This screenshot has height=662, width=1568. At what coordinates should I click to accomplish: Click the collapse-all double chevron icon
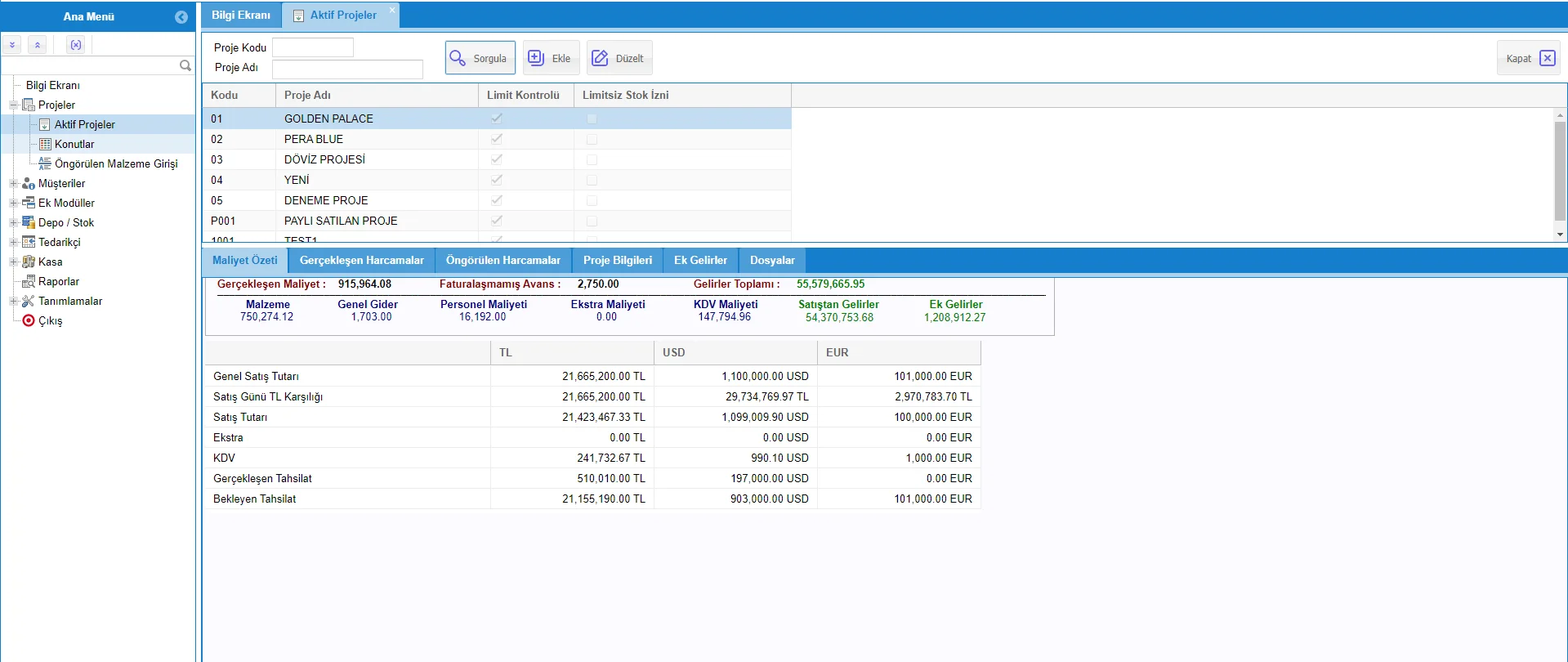click(38, 45)
